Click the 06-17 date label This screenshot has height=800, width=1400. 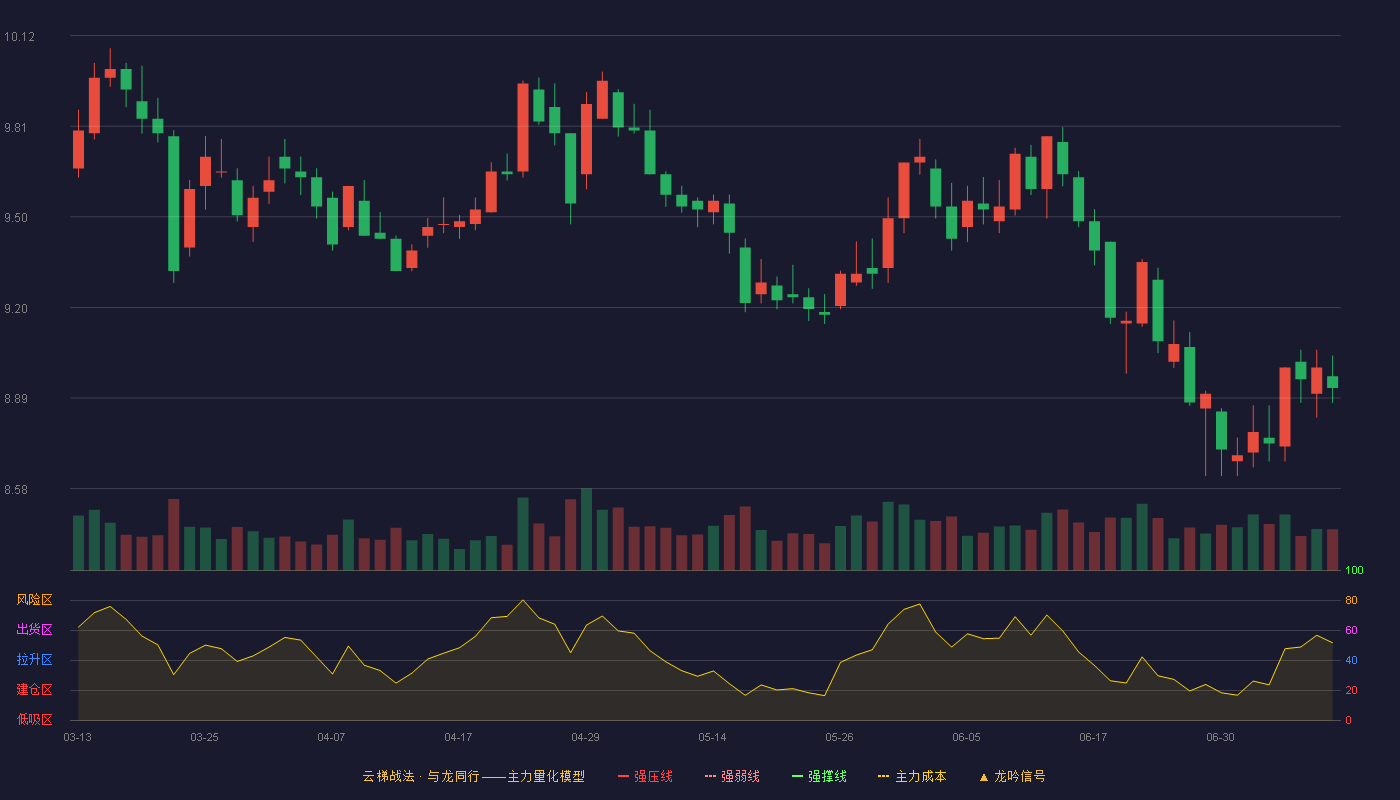pos(1093,737)
